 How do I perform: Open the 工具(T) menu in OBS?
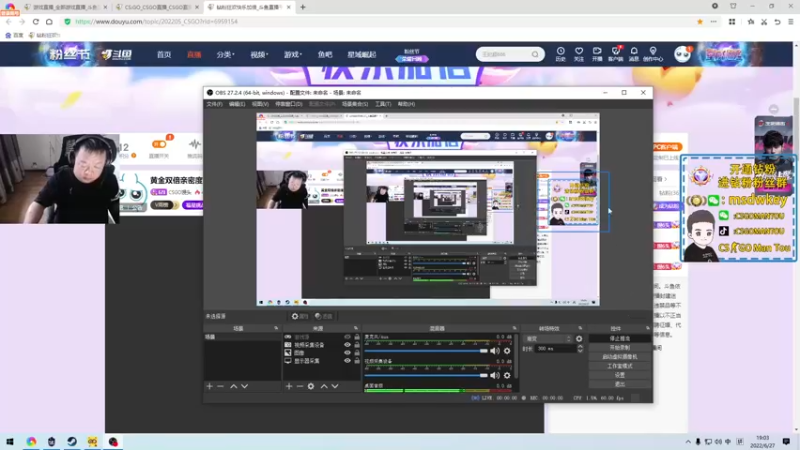(383, 104)
